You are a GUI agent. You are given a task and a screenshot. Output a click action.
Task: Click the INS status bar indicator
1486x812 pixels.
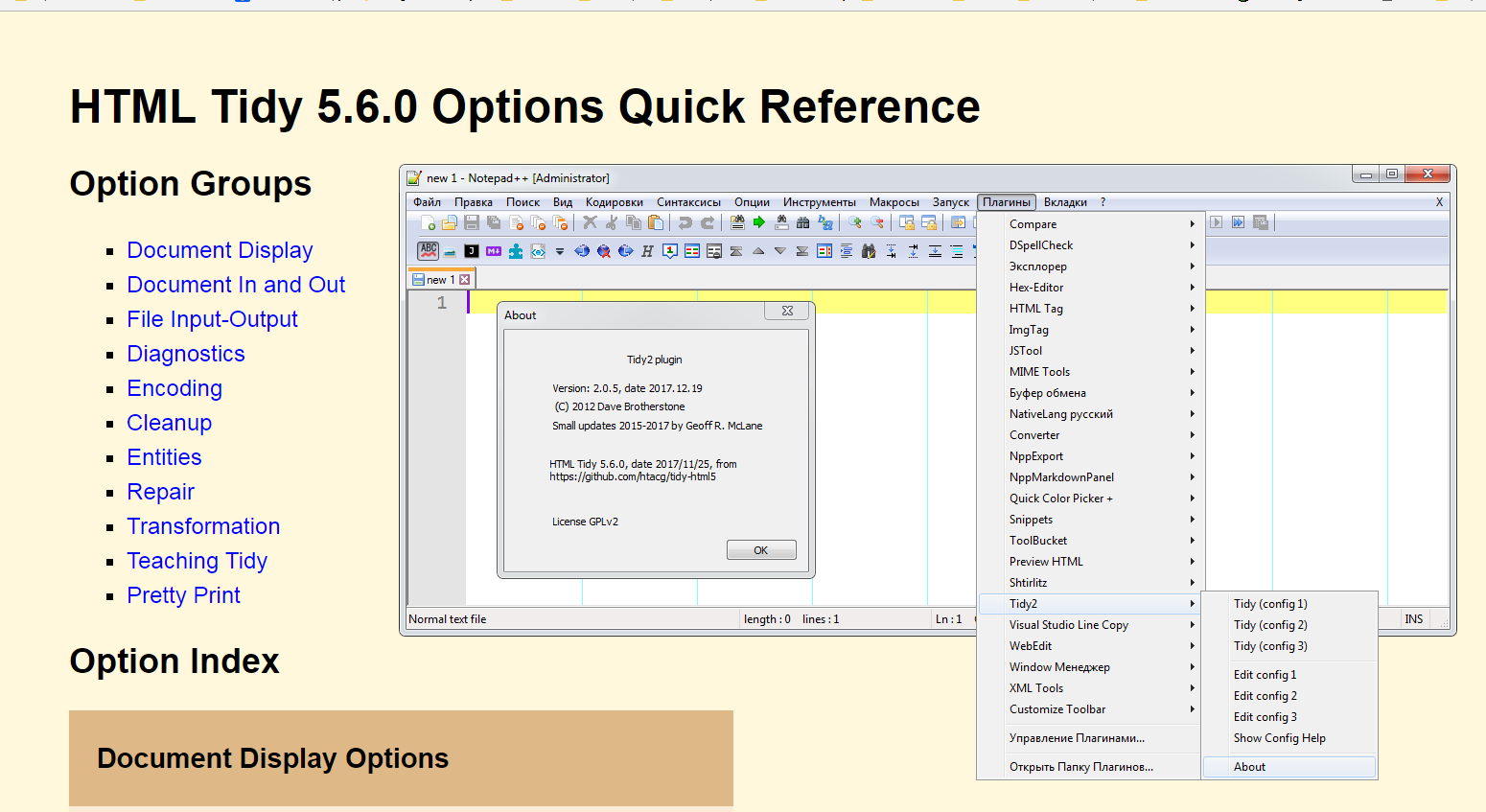click(1414, 619)
